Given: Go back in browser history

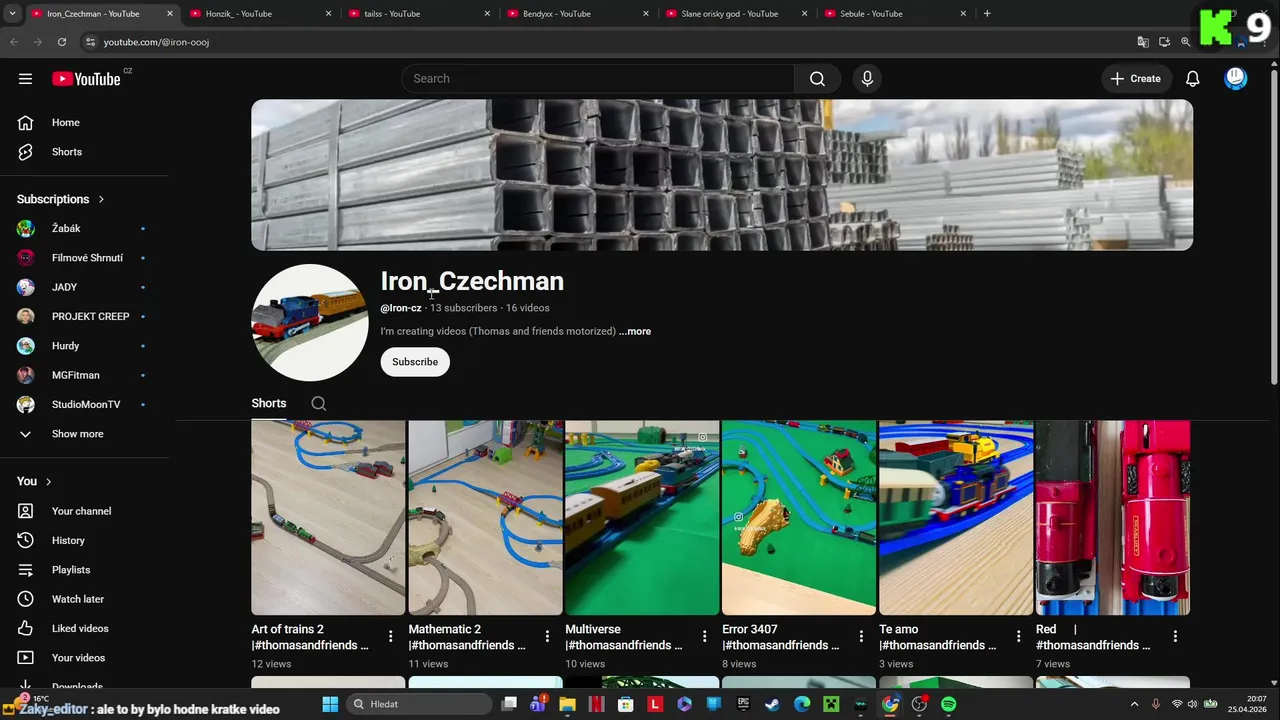Looking at the screenshot, I should pyautogui.click(x=14, y=42).
